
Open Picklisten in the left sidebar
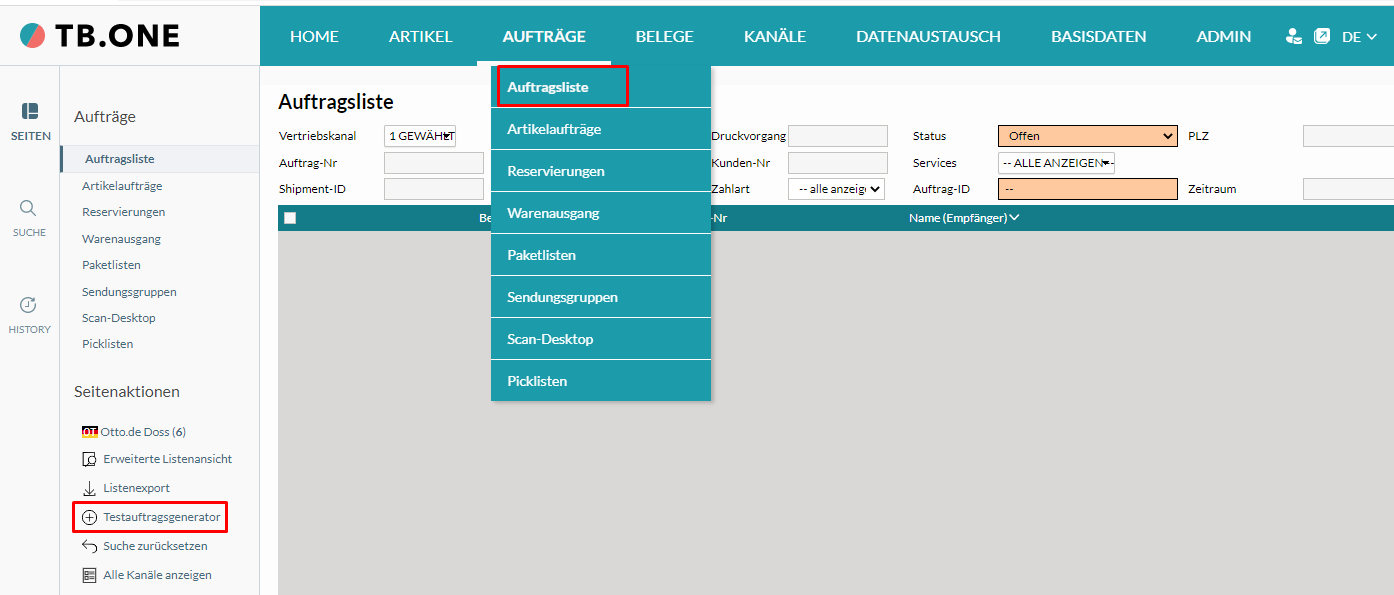pos(108,344)
